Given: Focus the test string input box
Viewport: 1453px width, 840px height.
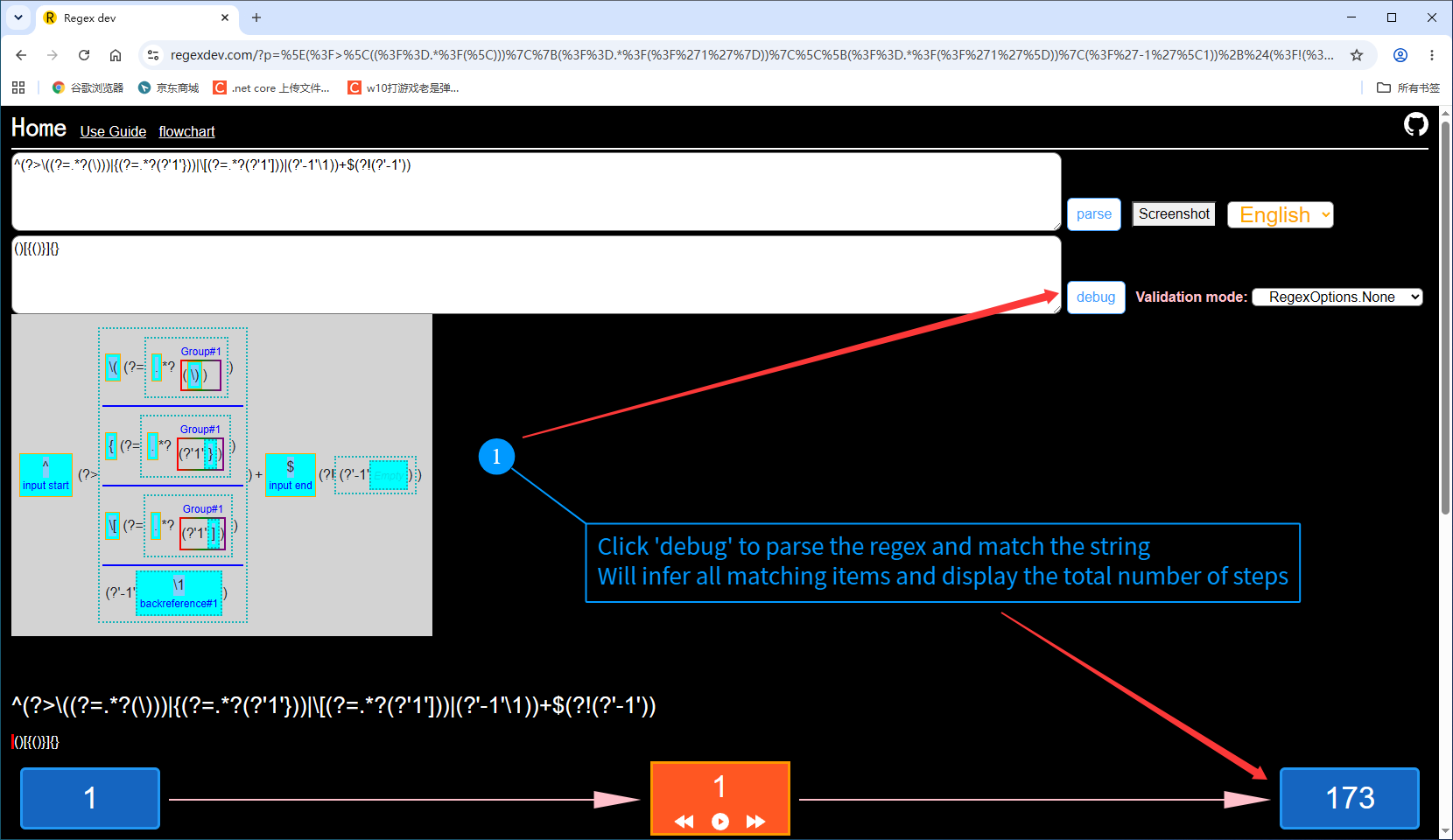Looking at the screenshot, I should (537, 275).
